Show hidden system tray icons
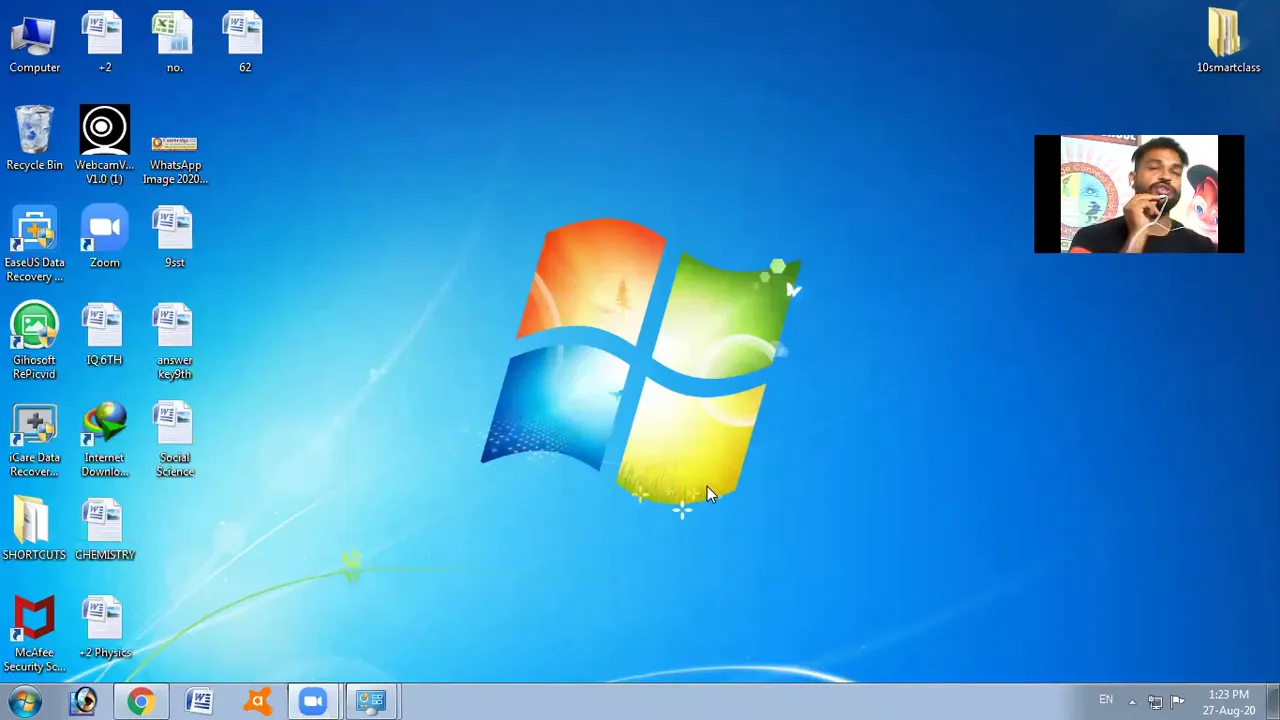The height and width of the screenshot is (720, 1280). (1132, 702)
